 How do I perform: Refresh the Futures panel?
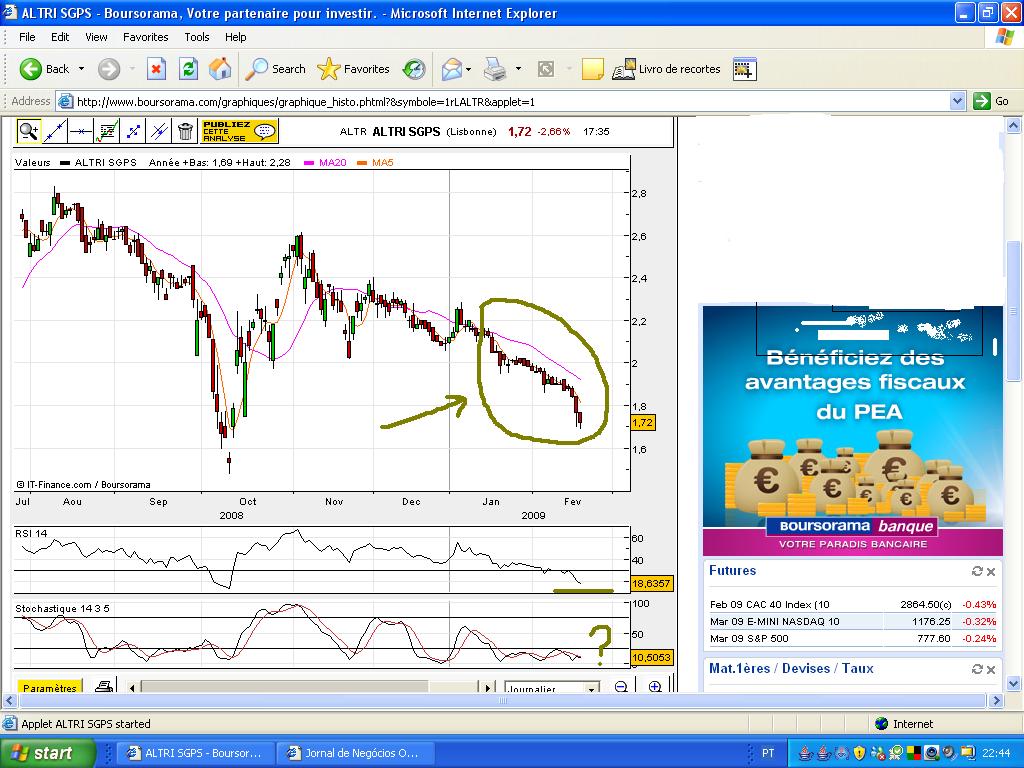[x=977, y=571]
